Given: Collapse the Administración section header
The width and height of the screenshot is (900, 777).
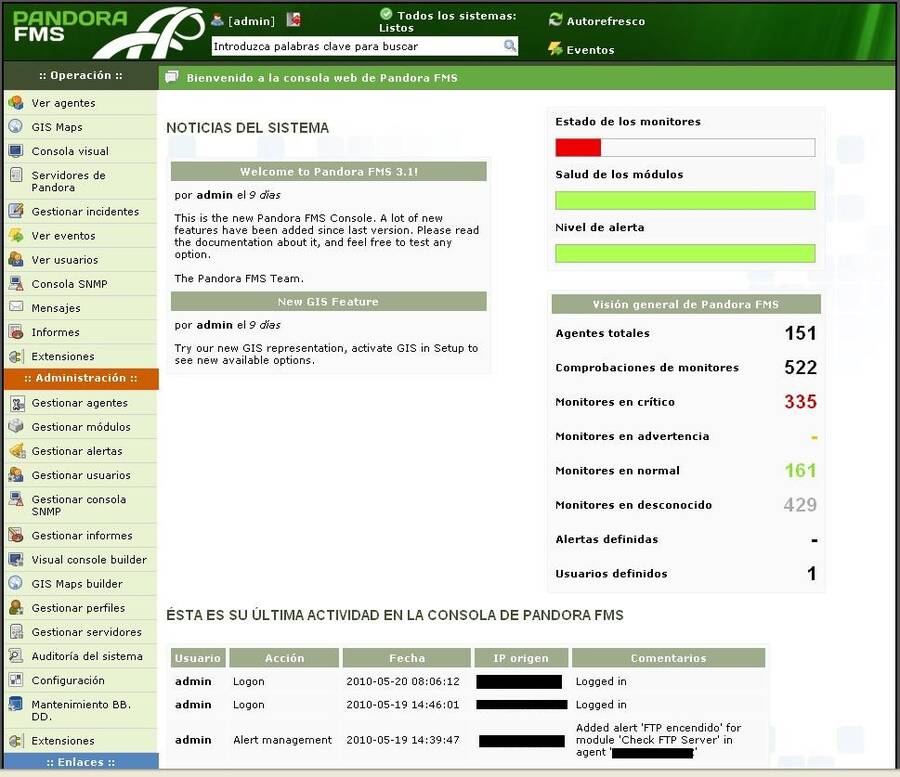Looking at the screenshot, I should click(x=80, y=379).
